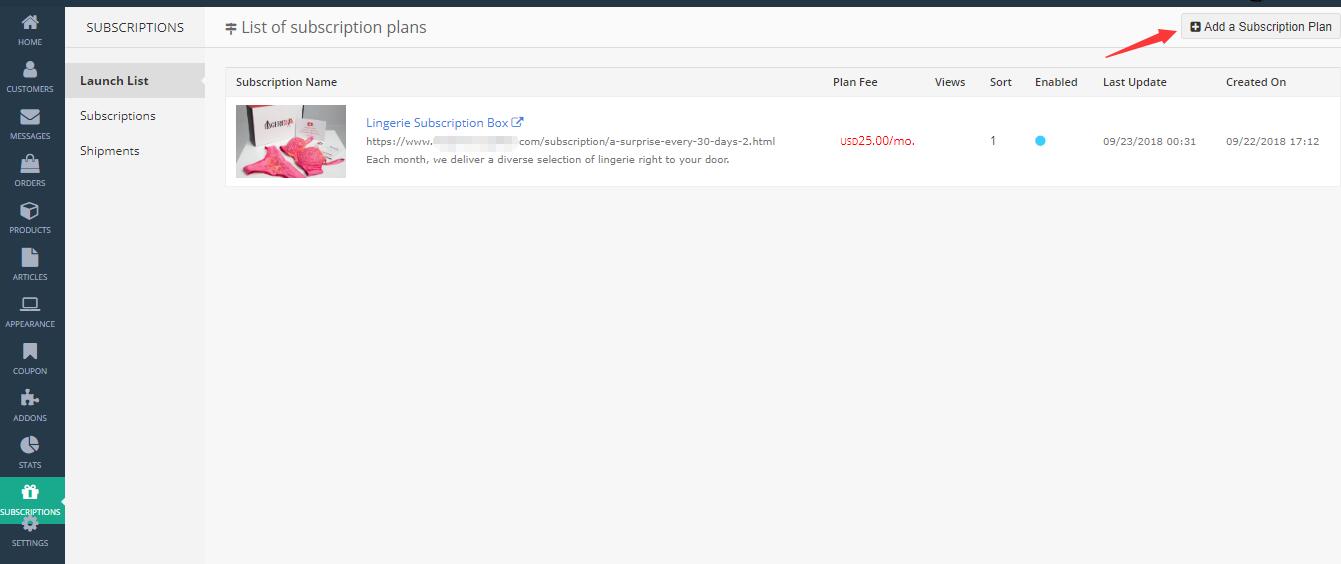Switch to Subscriptions submenu item
Image resolution: width=1341 pixels, height=564 pixels.
(x=118, y=116)
